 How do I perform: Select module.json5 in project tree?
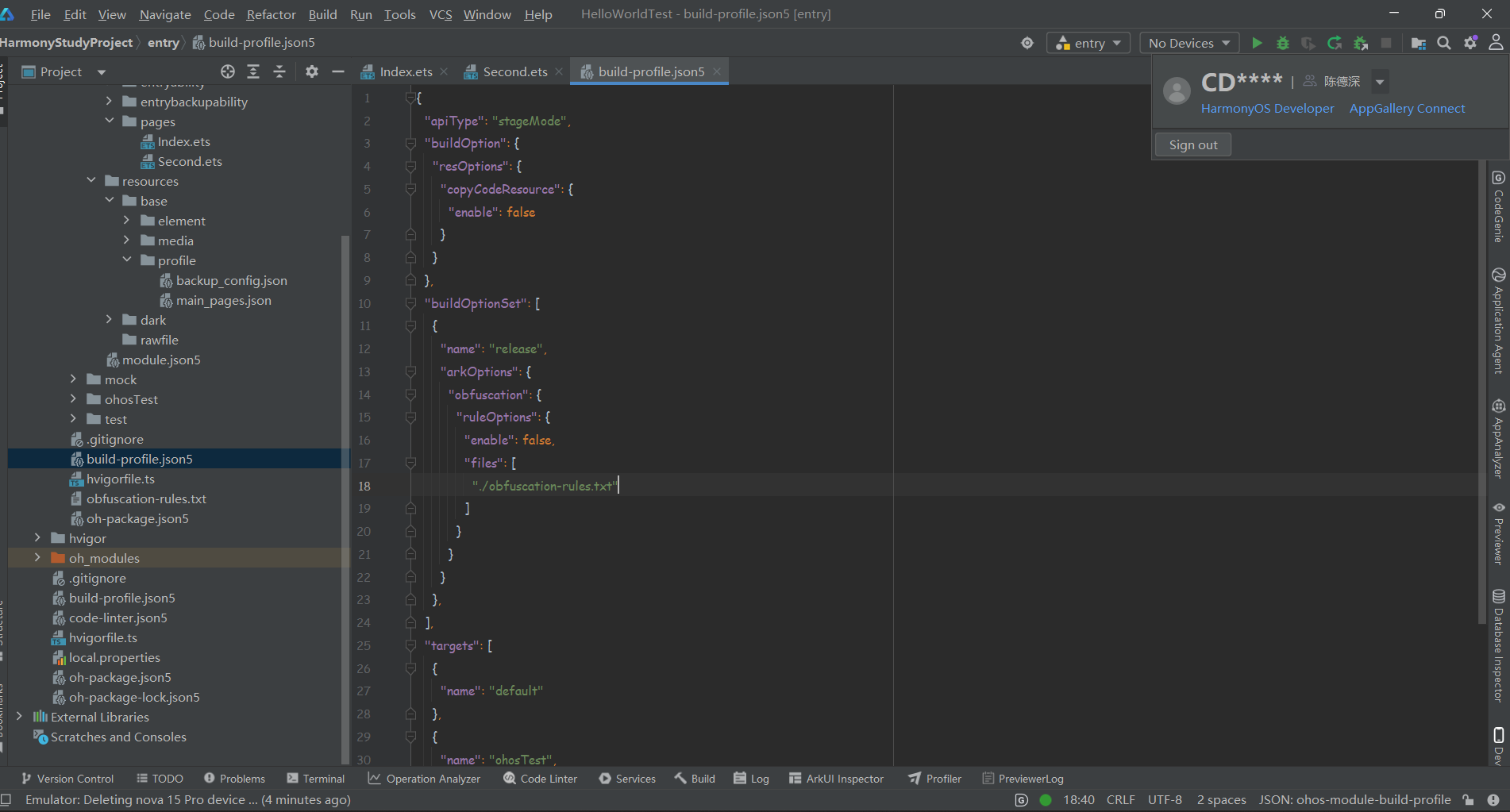(x=161, y=360)
